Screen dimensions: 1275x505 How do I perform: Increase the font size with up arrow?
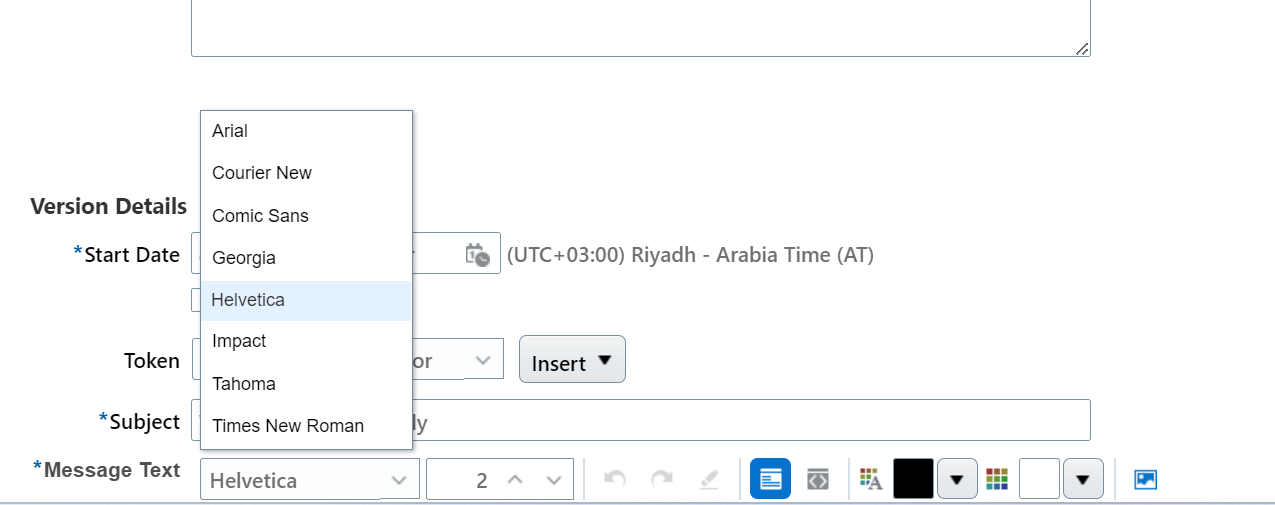click(515, 480)
